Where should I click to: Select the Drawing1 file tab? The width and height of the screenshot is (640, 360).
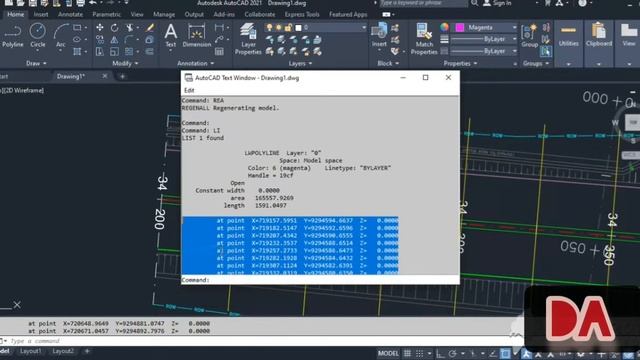click(x=71, y=76)
